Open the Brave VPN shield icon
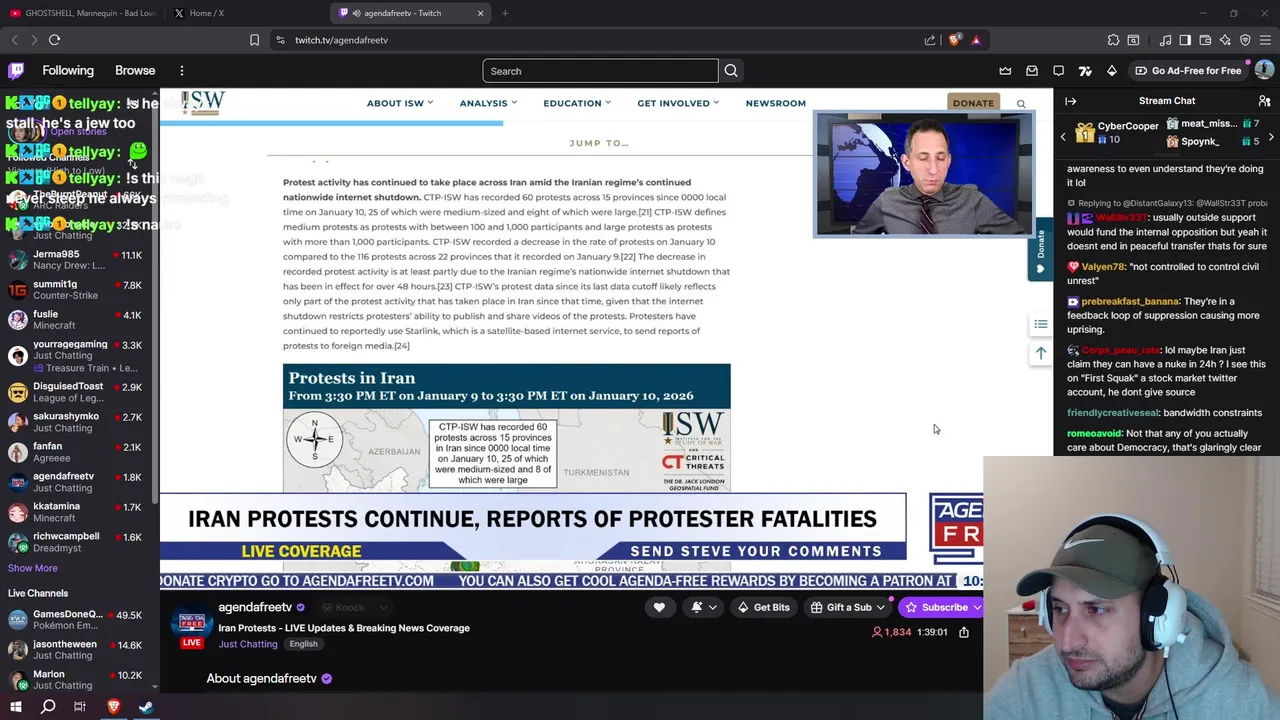 pos(1245,40)
